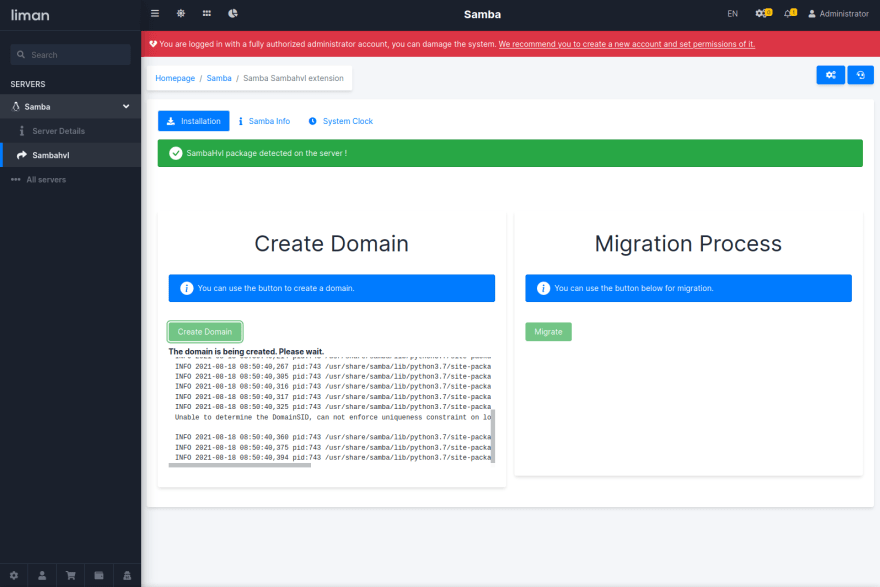
Task: Open settings gear in sidebar footer
Action: tap(14, 575)
